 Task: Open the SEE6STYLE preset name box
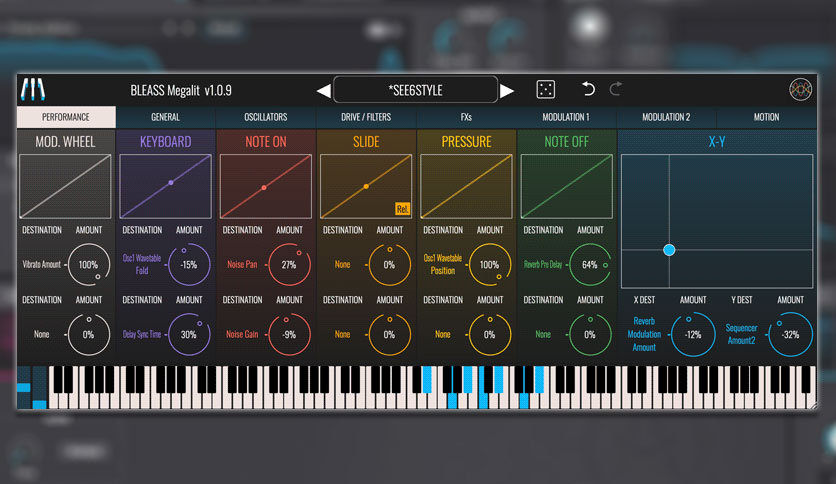coord(415,90)
